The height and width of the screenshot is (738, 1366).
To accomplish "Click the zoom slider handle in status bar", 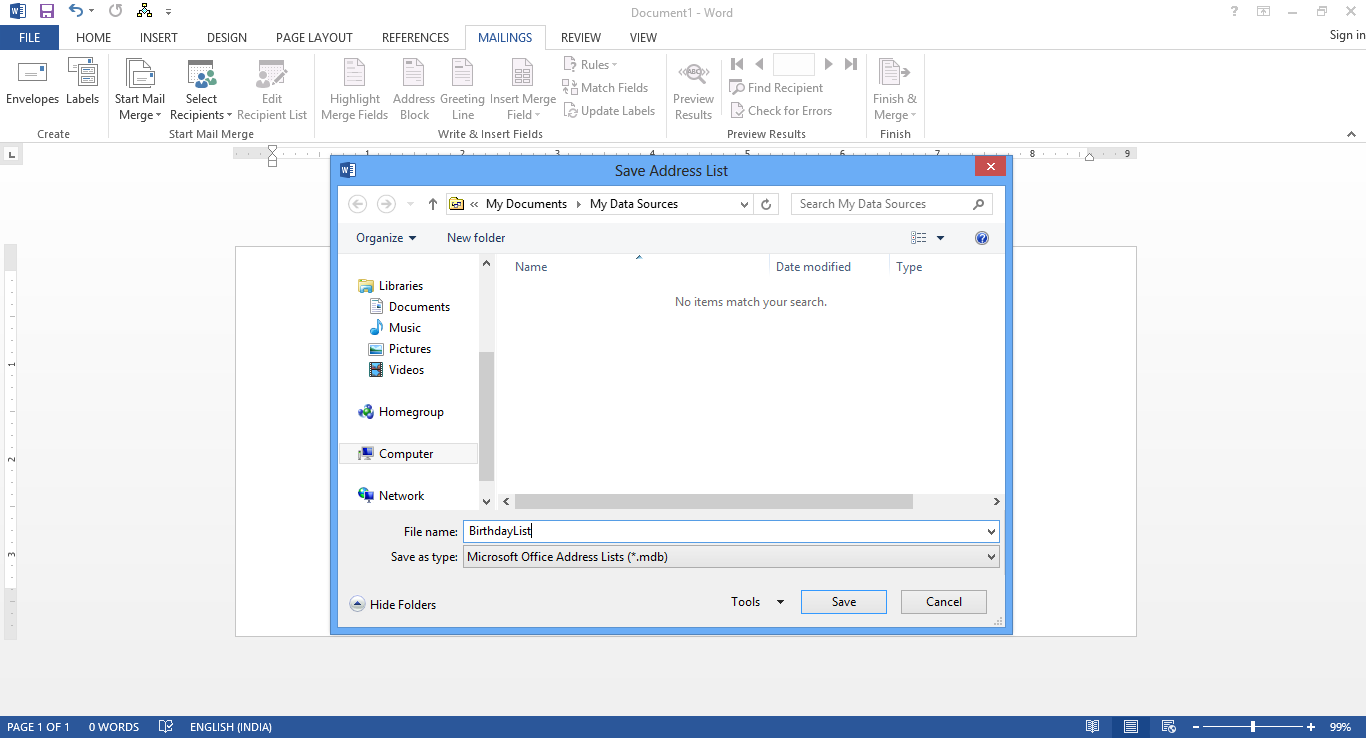I will pos(1253,727).
